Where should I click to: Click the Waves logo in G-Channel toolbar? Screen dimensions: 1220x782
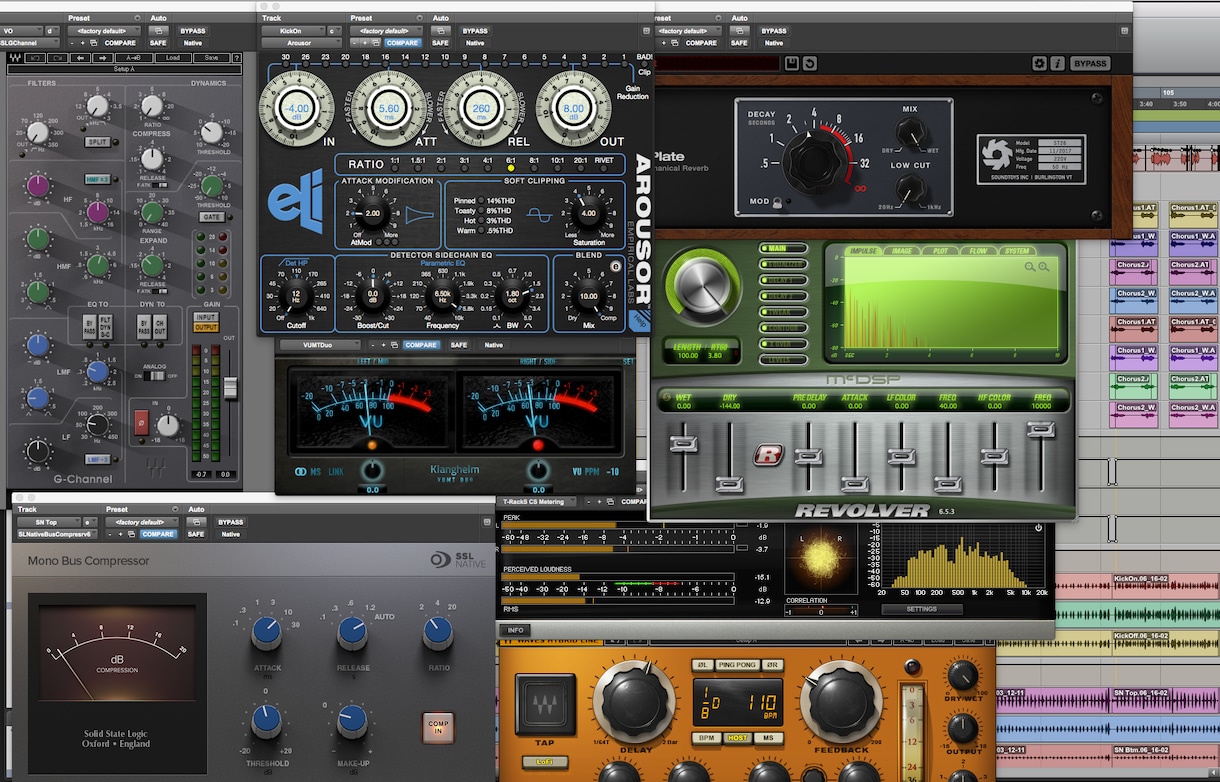point(14,57)
